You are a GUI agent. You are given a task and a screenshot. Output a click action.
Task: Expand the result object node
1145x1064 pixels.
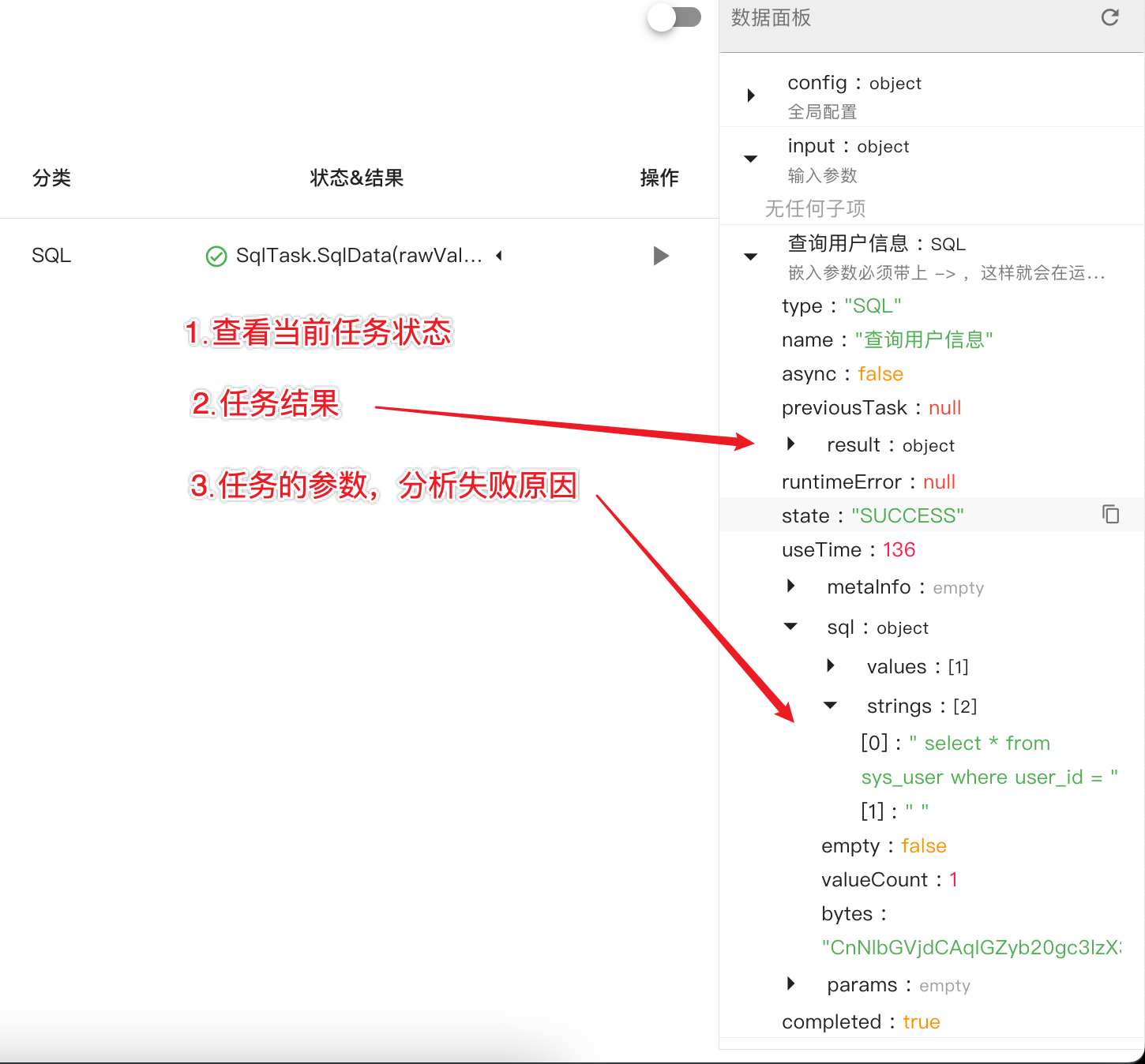pyautogui.click(x=790, y=444)
